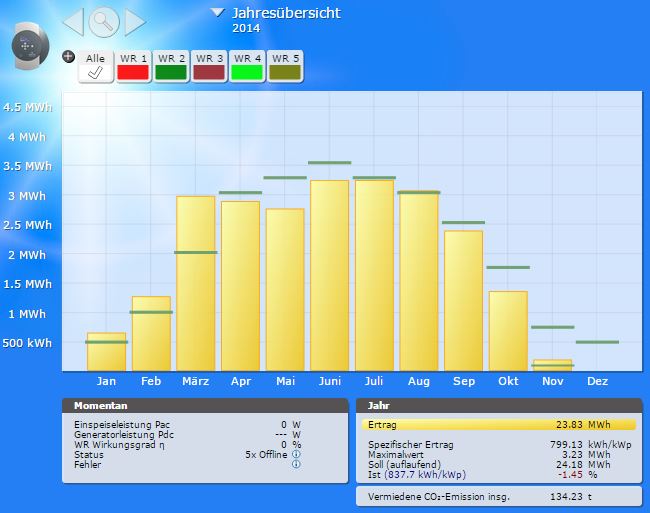Click the Juni bar in the chart

coord(329,275)
